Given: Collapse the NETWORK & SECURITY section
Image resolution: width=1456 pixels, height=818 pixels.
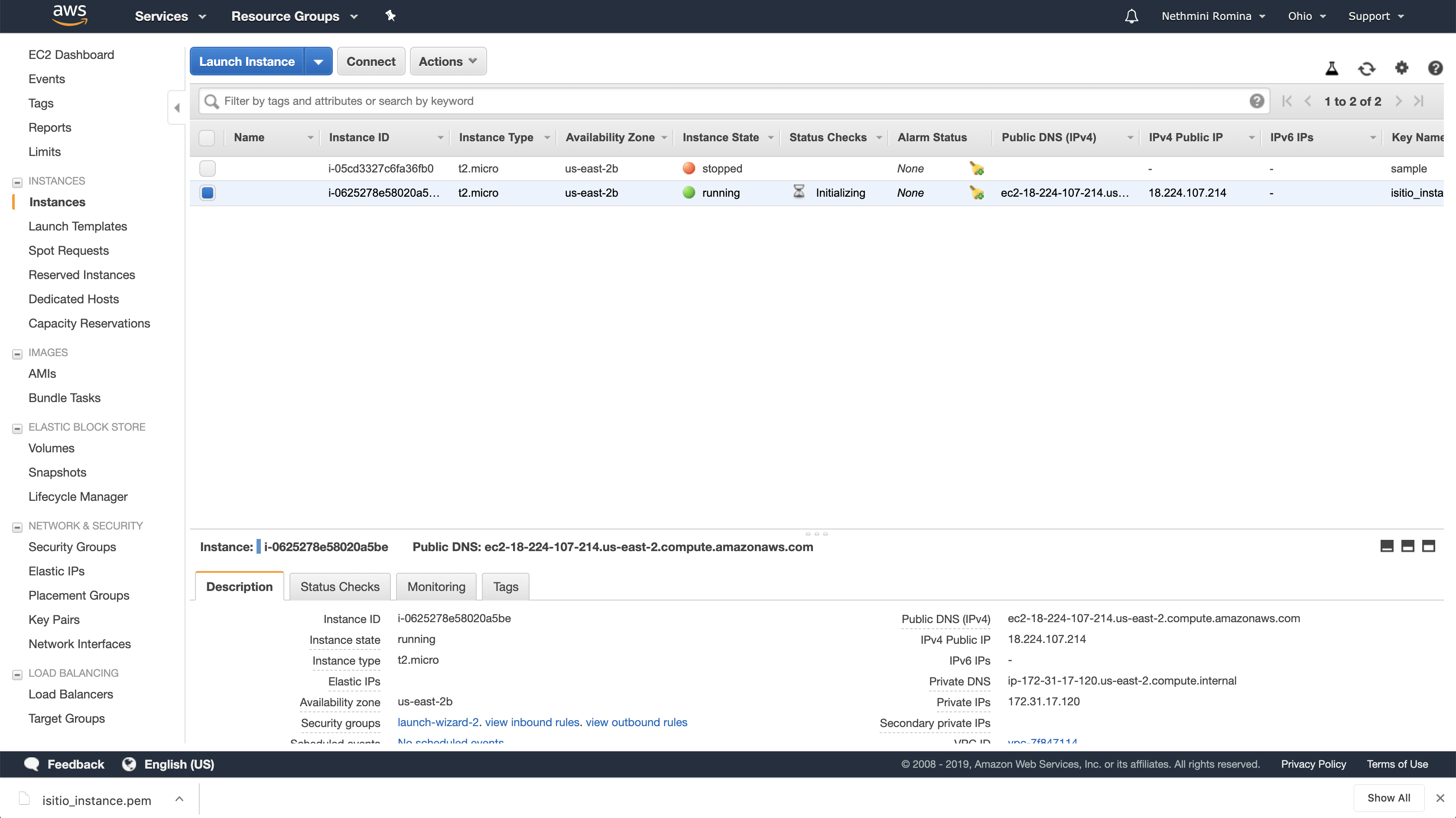Looking at the screenshot, I should pyautogui.click(x=17, y=526).
